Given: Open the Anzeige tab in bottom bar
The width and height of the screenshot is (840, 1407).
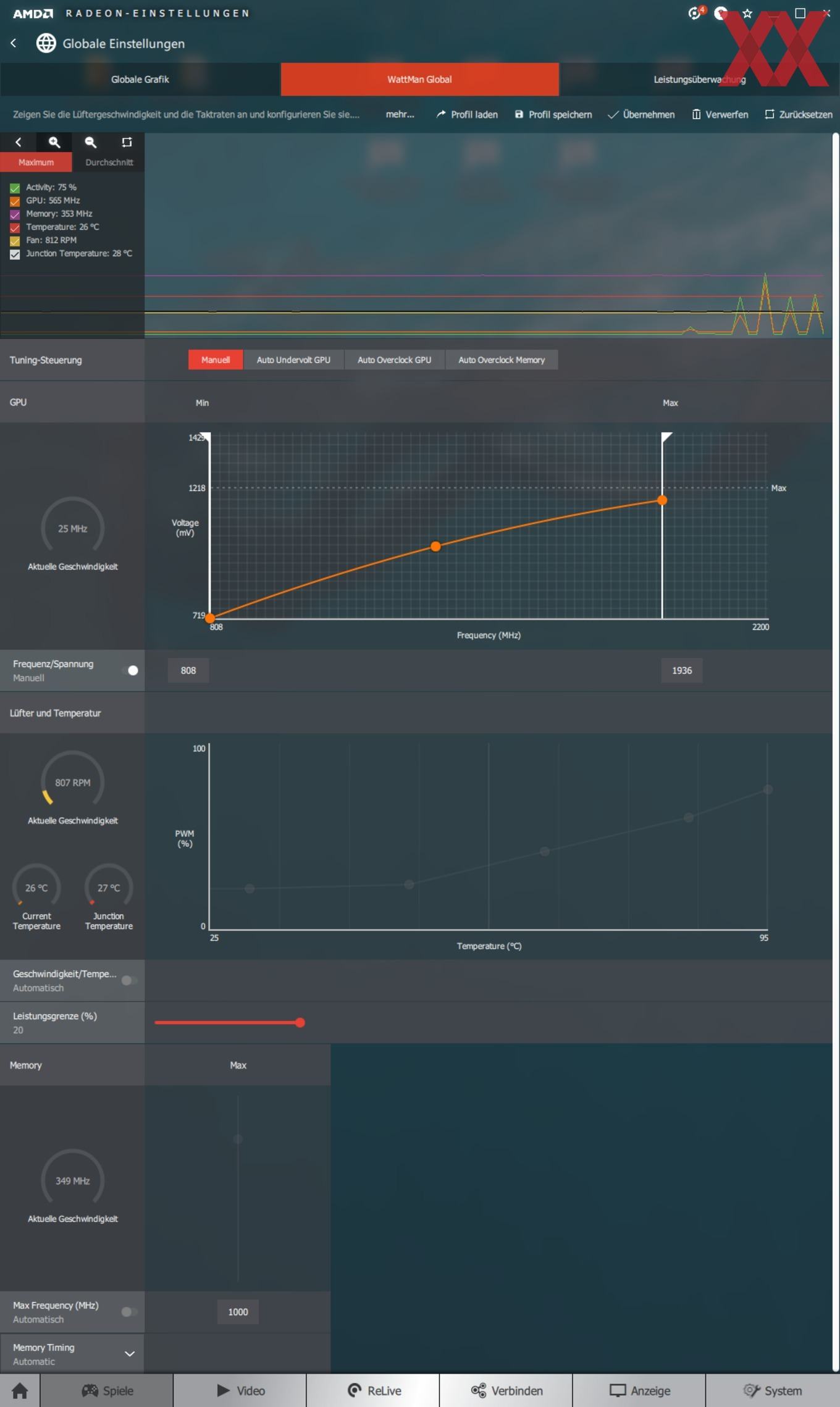Looking at the screenshot, I should (x=639, y=1390).
